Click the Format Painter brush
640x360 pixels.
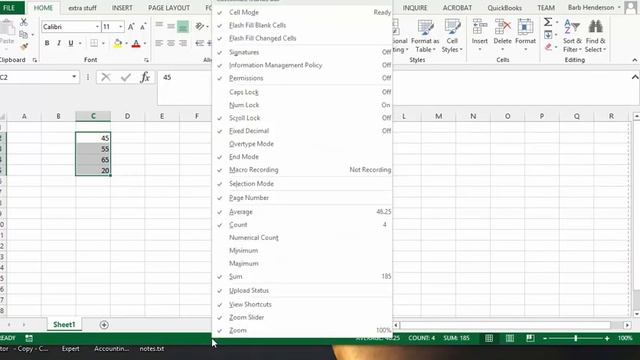pyautogui.click(x=24, y=47)
